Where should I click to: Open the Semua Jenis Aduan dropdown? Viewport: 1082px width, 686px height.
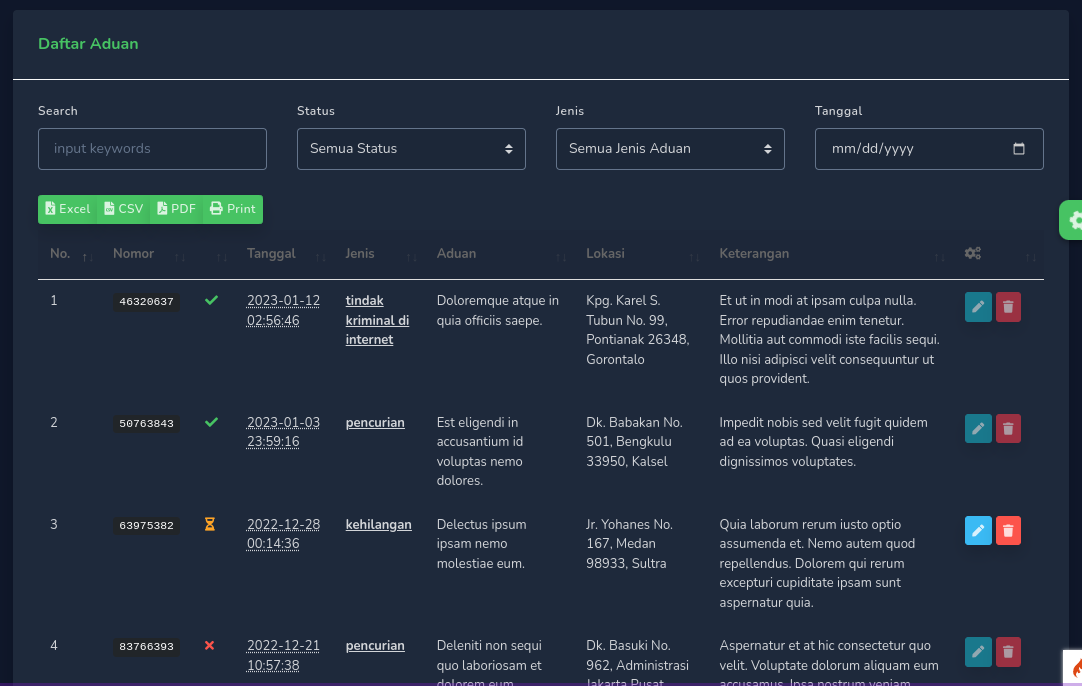tap(670, 149)
